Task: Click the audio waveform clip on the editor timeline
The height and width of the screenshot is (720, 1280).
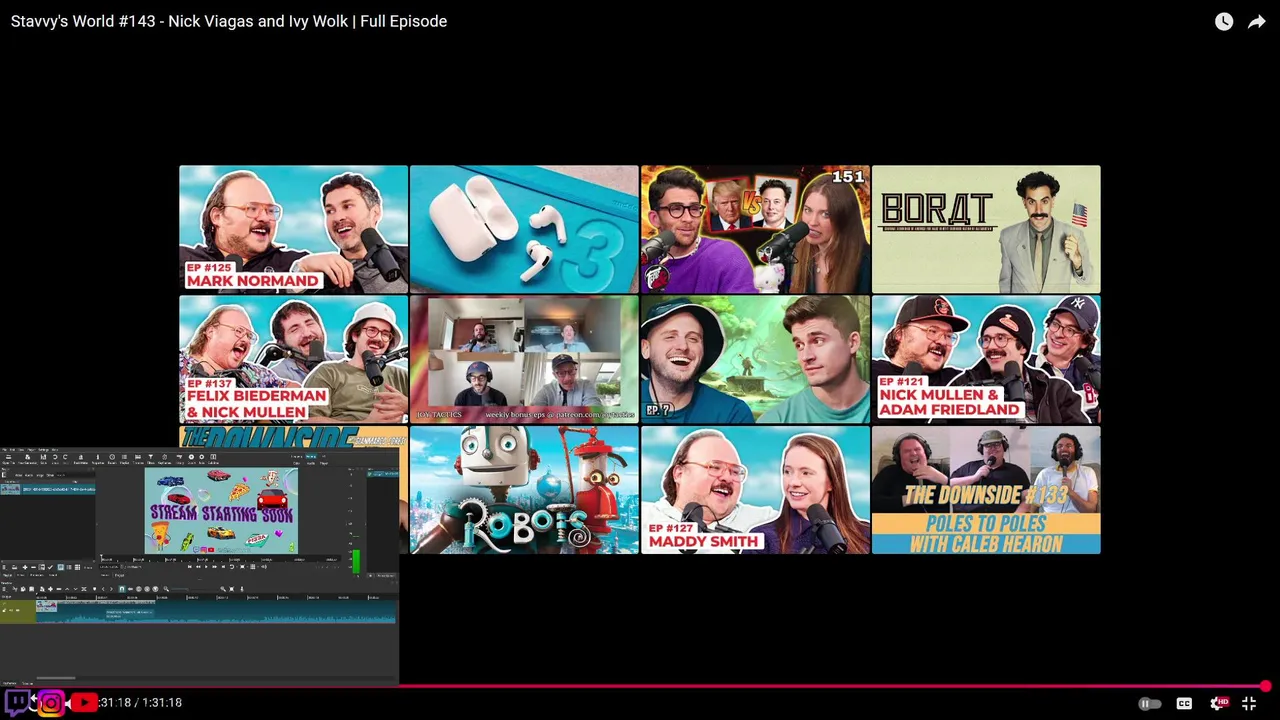Action: coord(215,612)
